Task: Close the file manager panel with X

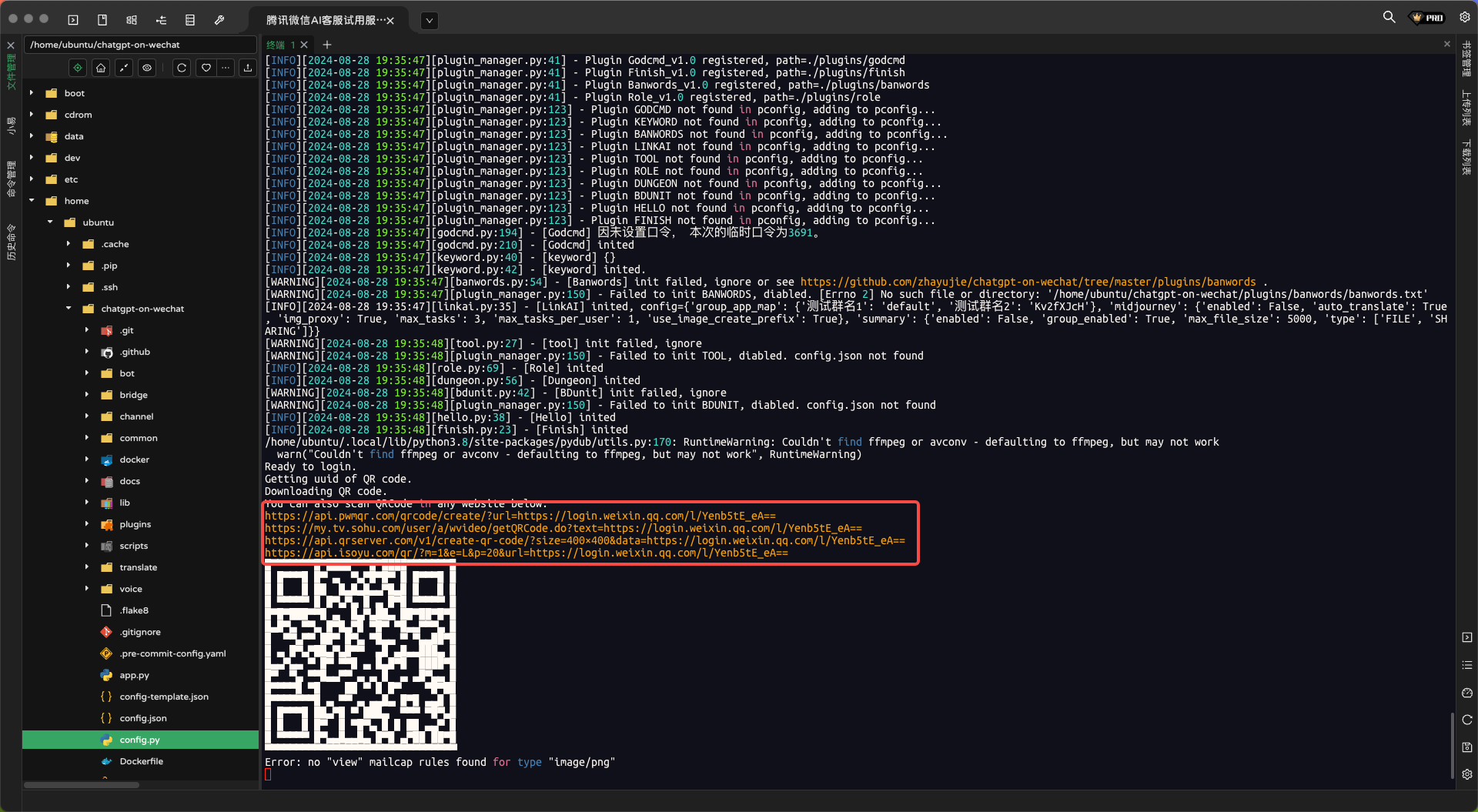Action: [x=11, y=45]
